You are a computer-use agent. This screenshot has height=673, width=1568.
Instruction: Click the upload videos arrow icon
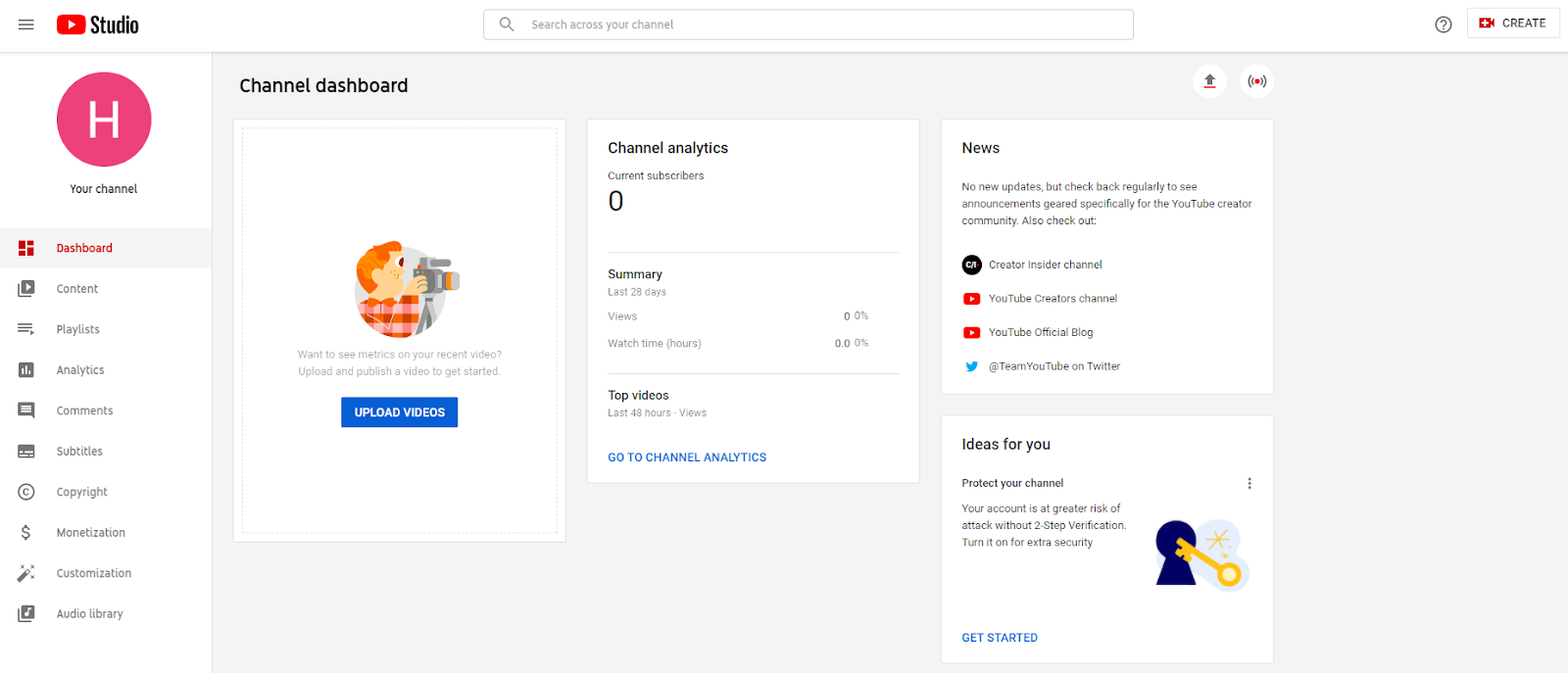(x=1209, y=81)
